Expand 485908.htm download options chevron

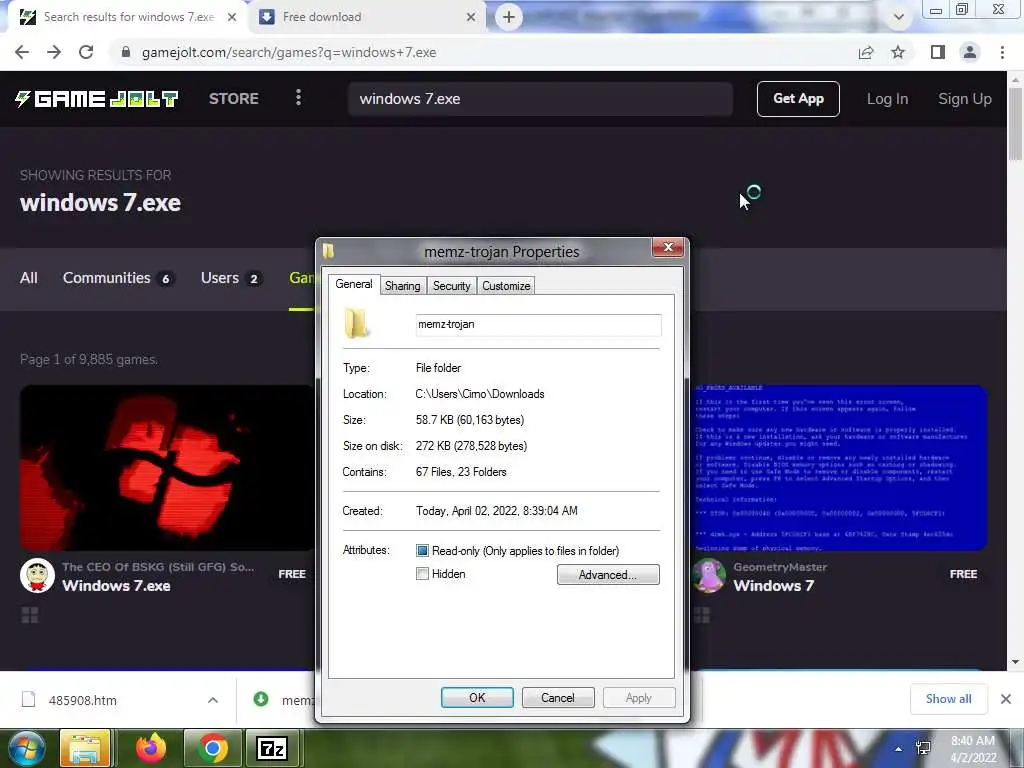213,700
